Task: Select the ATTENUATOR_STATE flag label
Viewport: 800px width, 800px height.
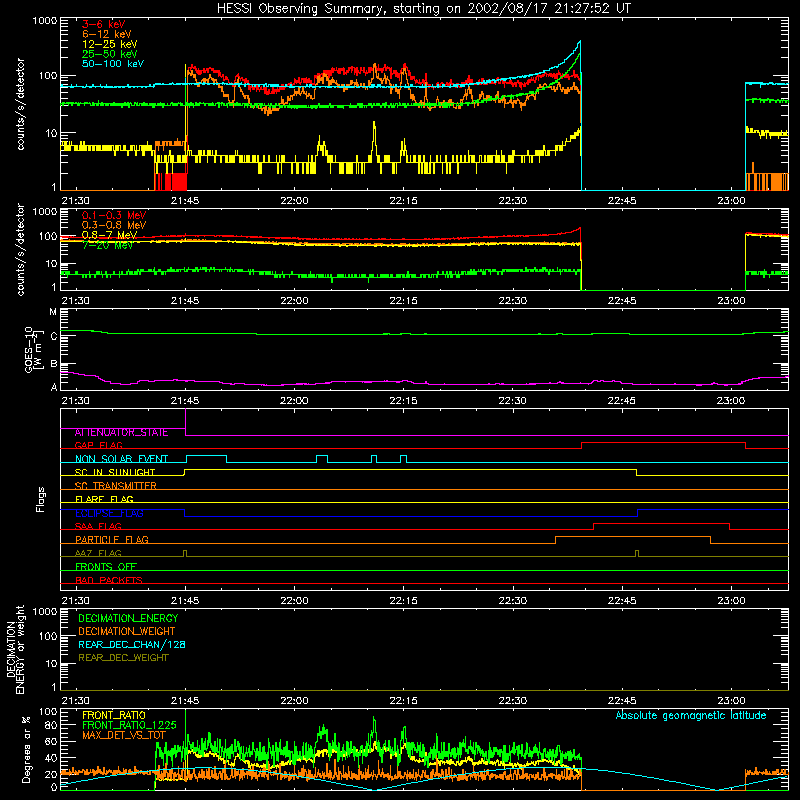Action: [121, 433]
